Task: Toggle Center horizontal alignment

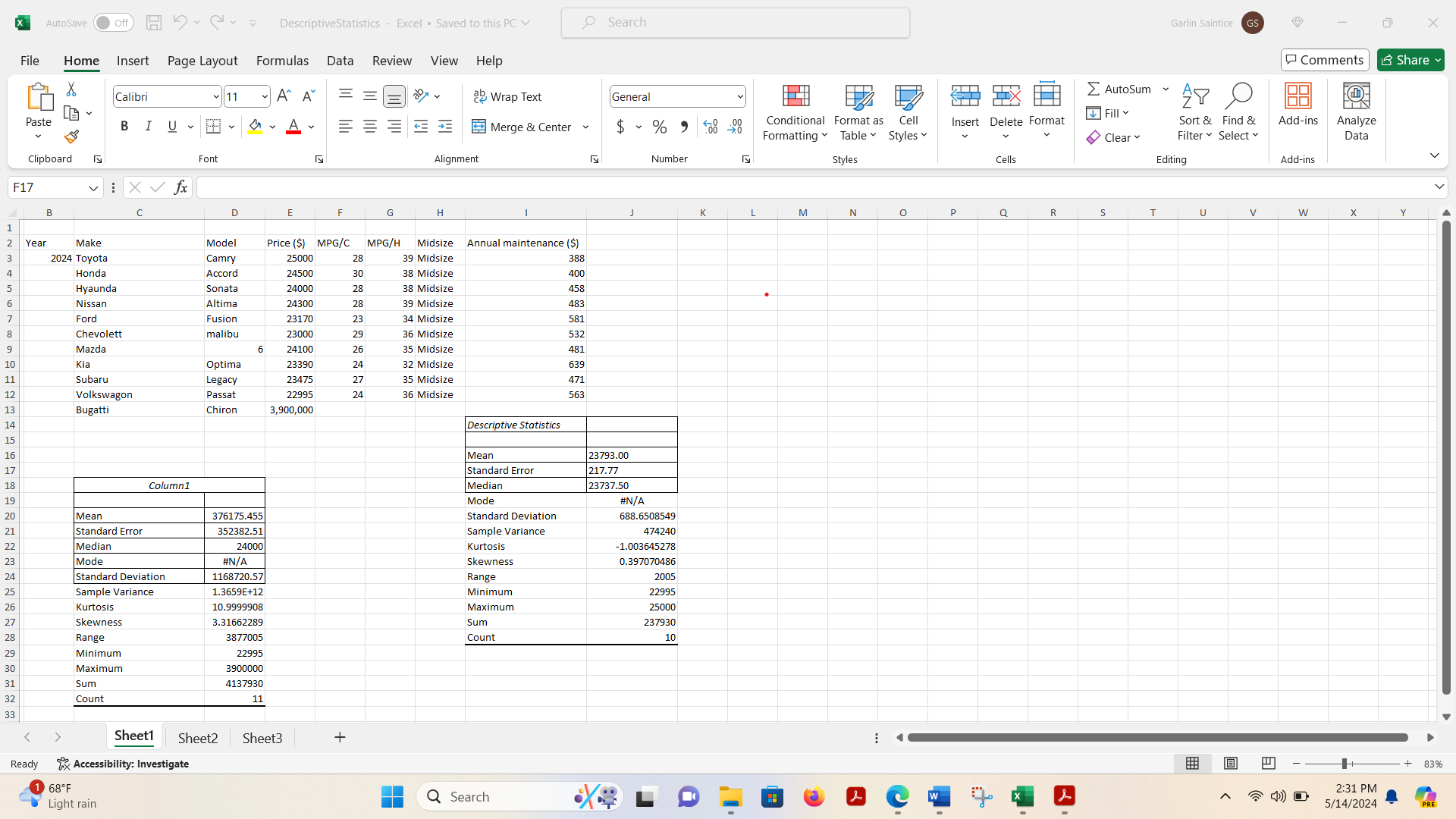Action: pyautogui.click(x=370, y=127)
